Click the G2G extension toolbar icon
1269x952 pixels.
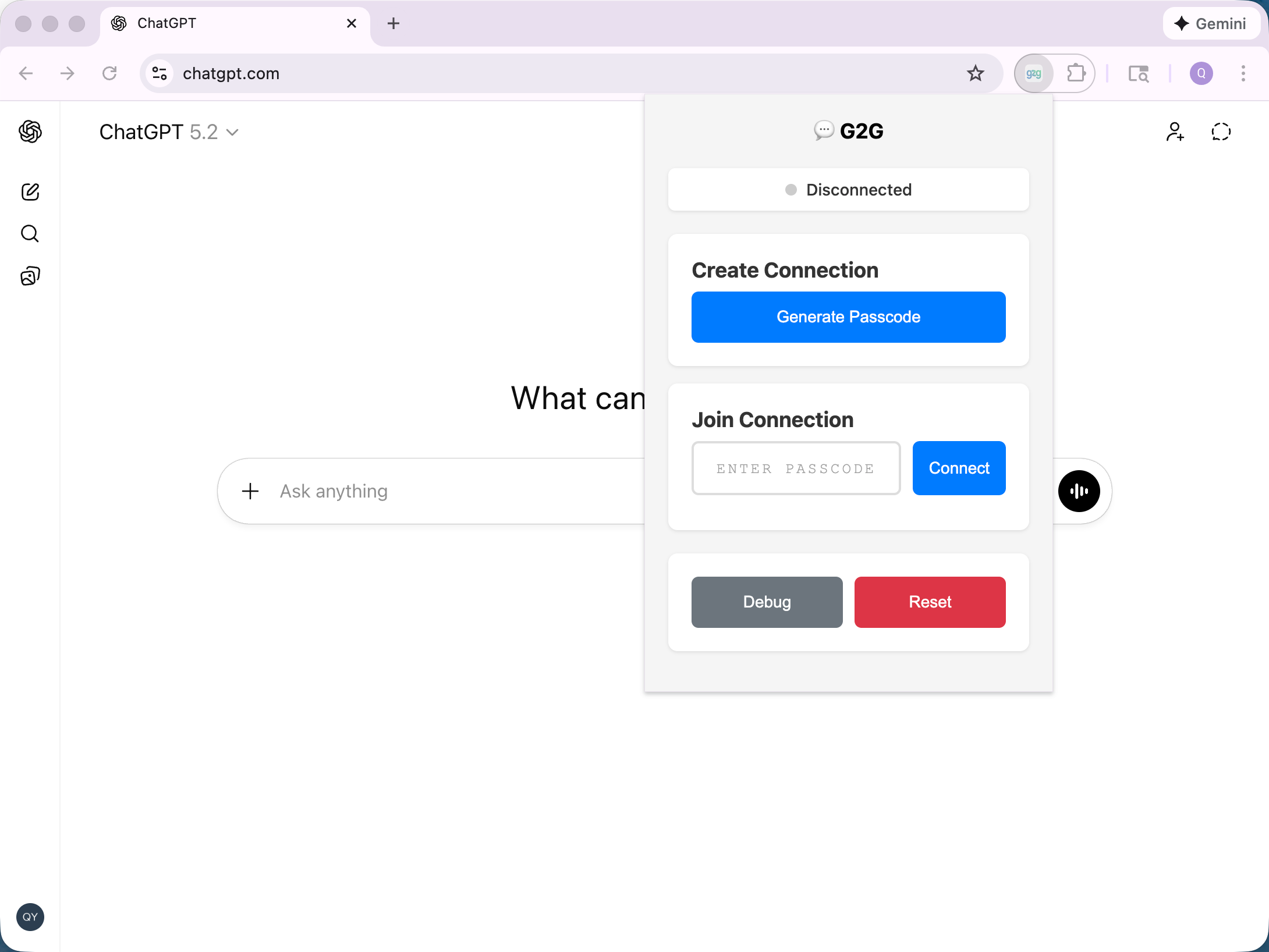point(1034,73)
